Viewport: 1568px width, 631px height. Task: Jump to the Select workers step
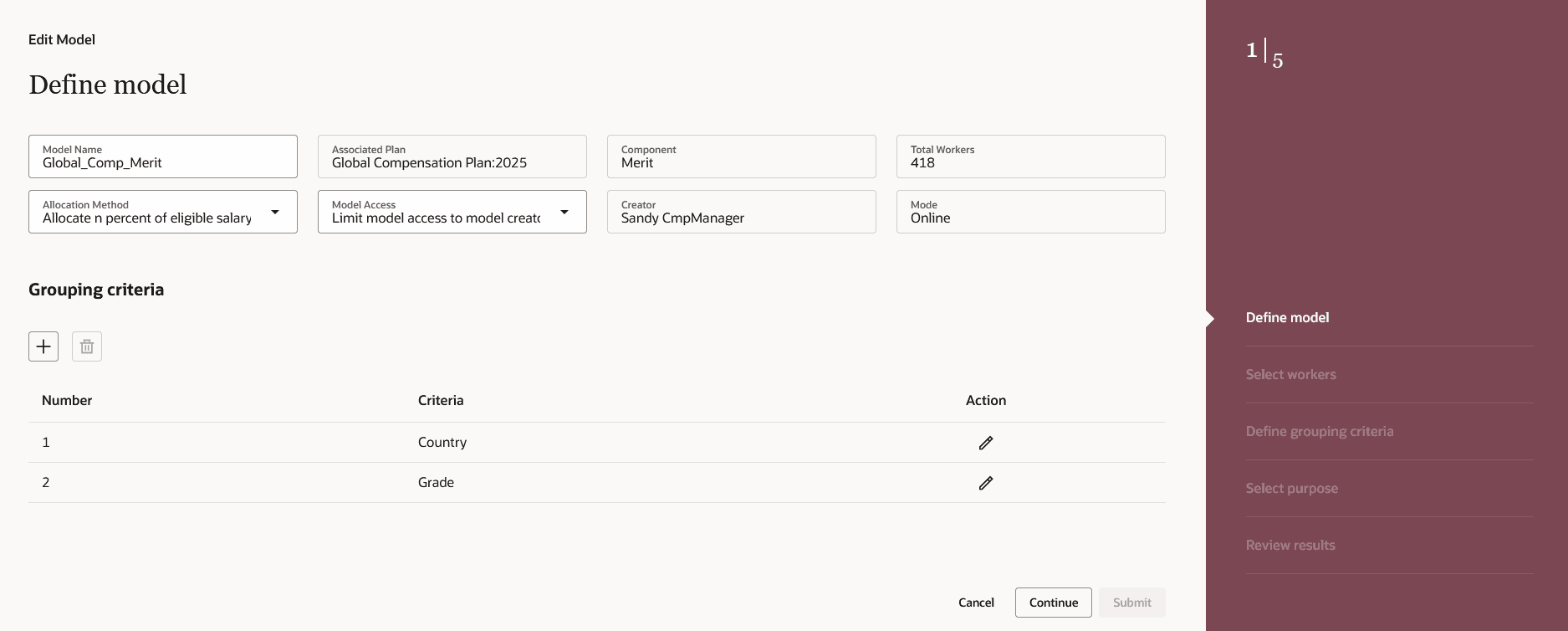1290,375
